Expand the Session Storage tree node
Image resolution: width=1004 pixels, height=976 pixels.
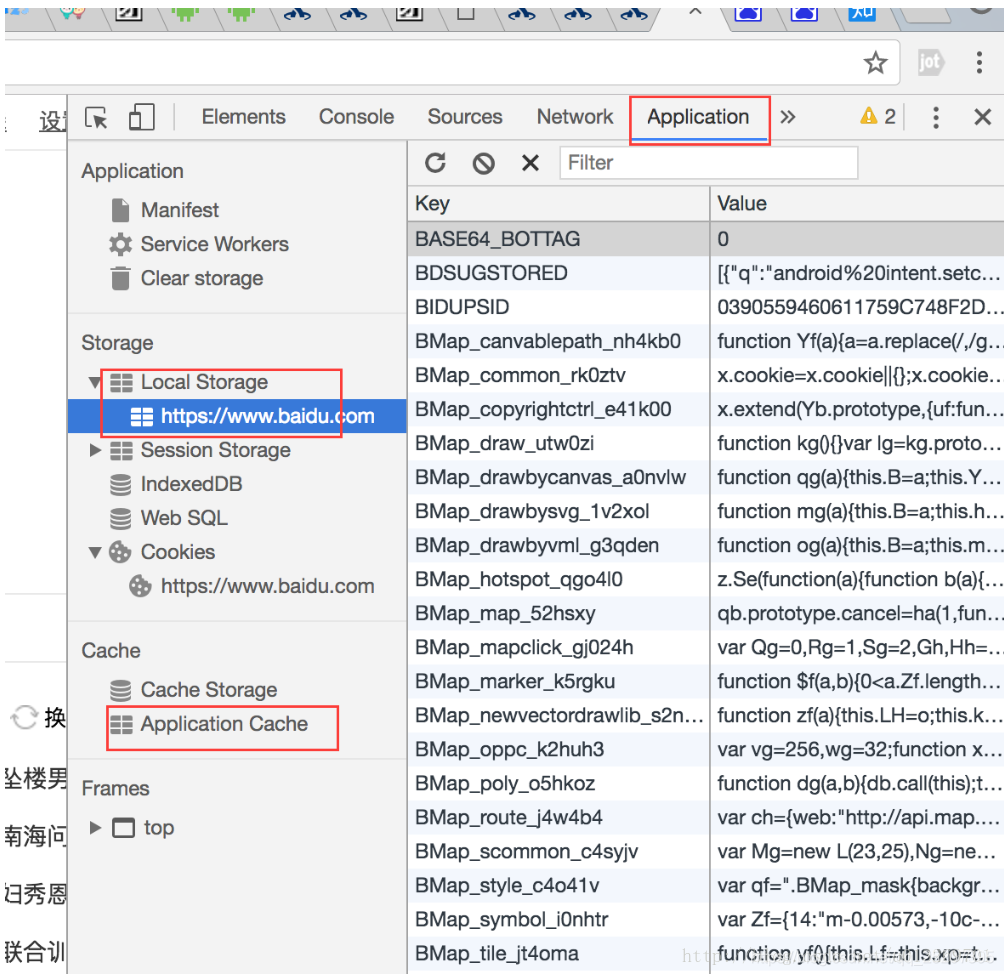point(95,450)
